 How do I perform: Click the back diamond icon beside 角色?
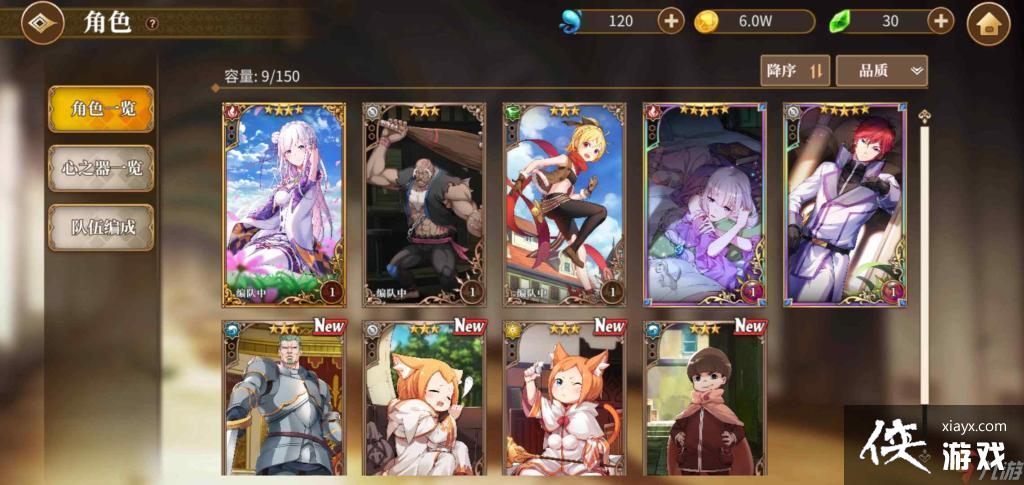click(43, 23)
